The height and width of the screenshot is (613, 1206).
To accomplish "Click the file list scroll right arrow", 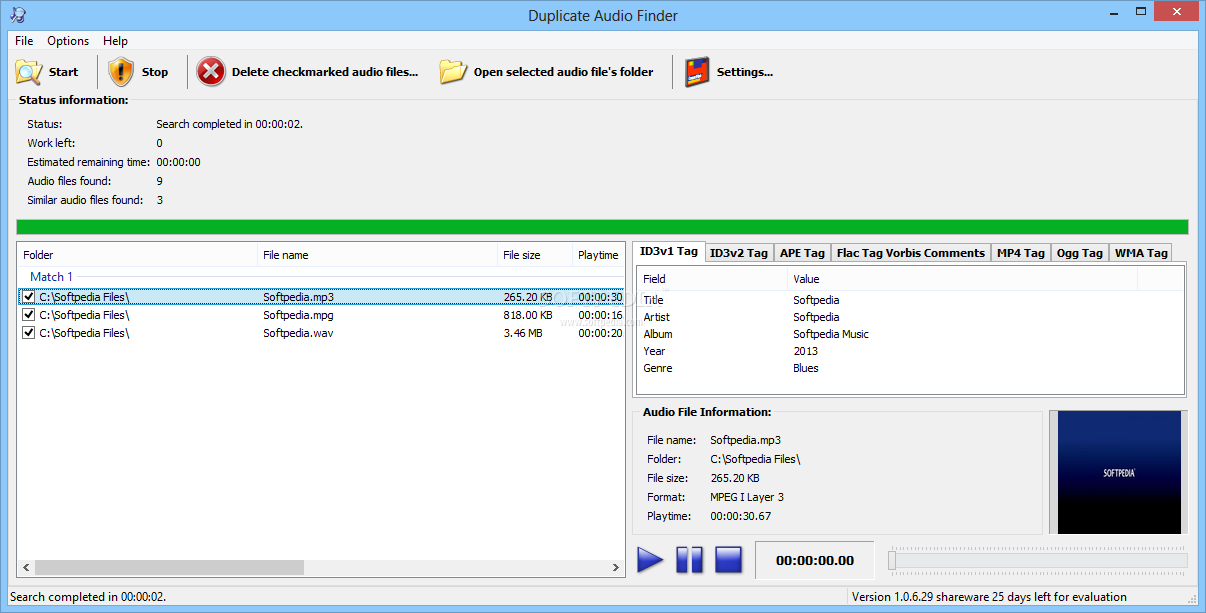I will click(616, 567).
